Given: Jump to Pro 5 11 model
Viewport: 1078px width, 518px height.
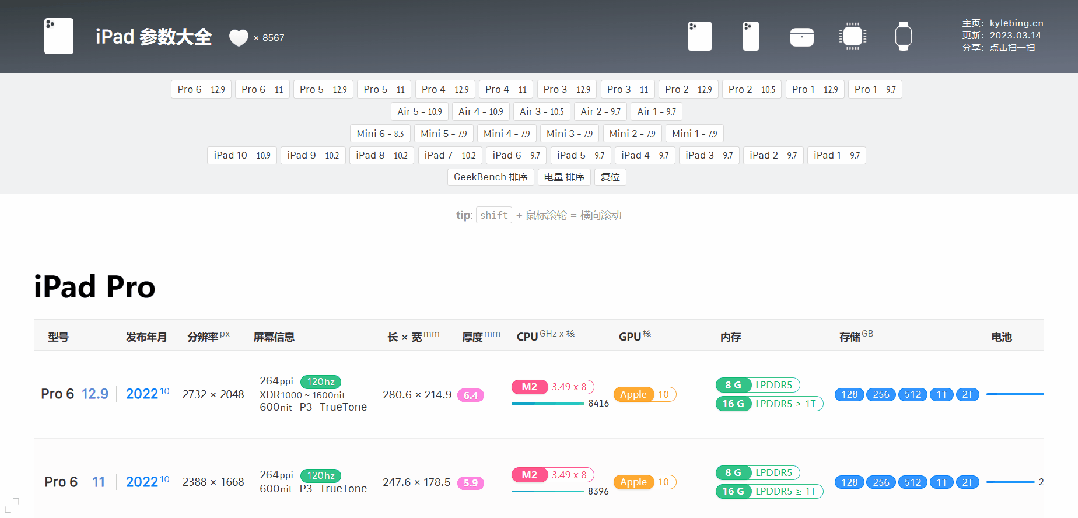Looking at the screenshot, I should (x=384, y=89).
